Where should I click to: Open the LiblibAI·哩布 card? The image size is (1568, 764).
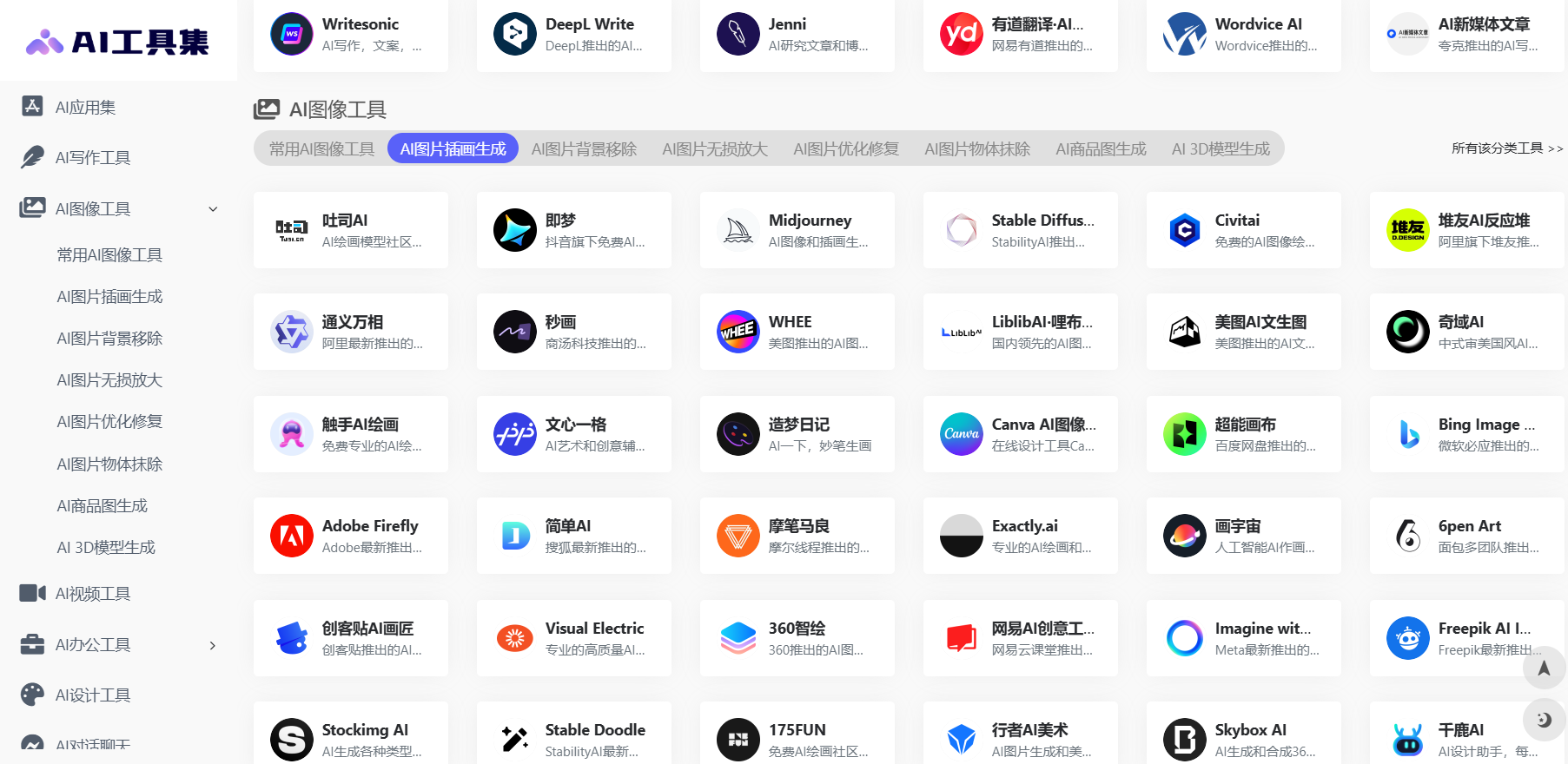point(1020,332)
